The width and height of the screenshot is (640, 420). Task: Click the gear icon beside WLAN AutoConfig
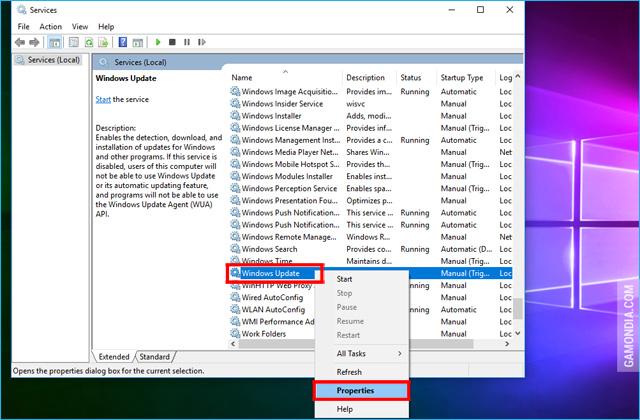click(x=235, y=309)
